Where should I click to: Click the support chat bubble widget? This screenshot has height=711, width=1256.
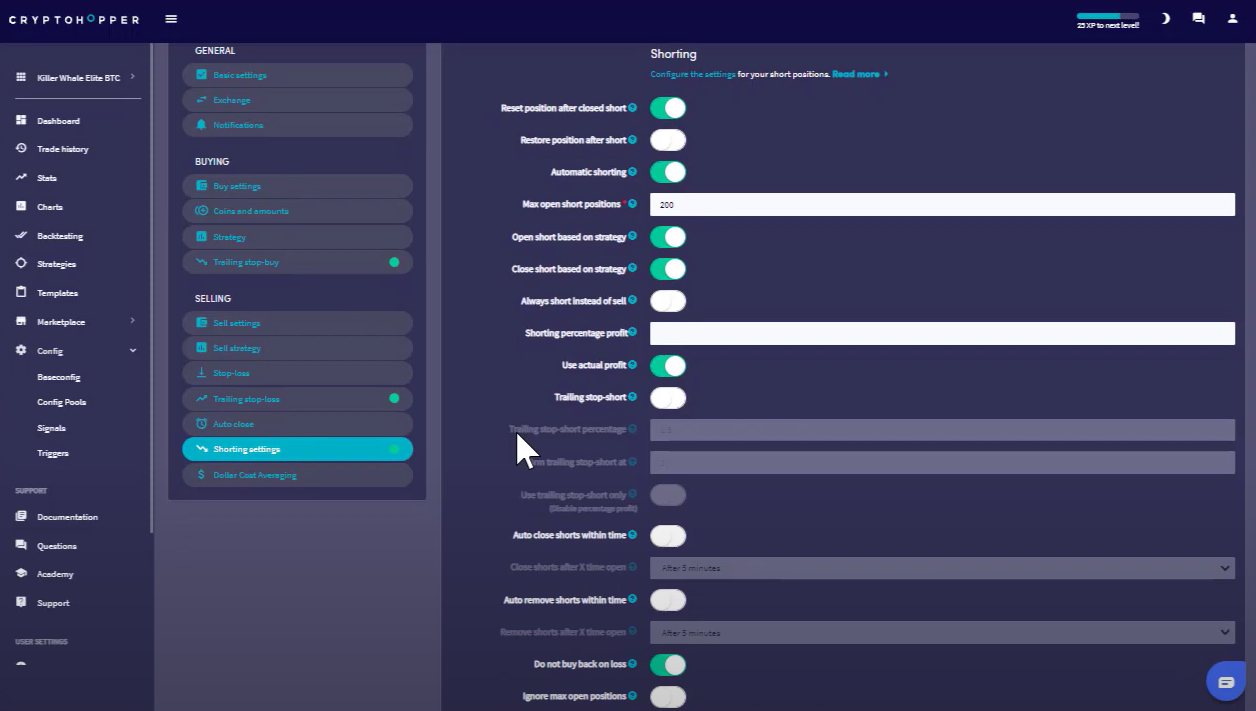1226,682
